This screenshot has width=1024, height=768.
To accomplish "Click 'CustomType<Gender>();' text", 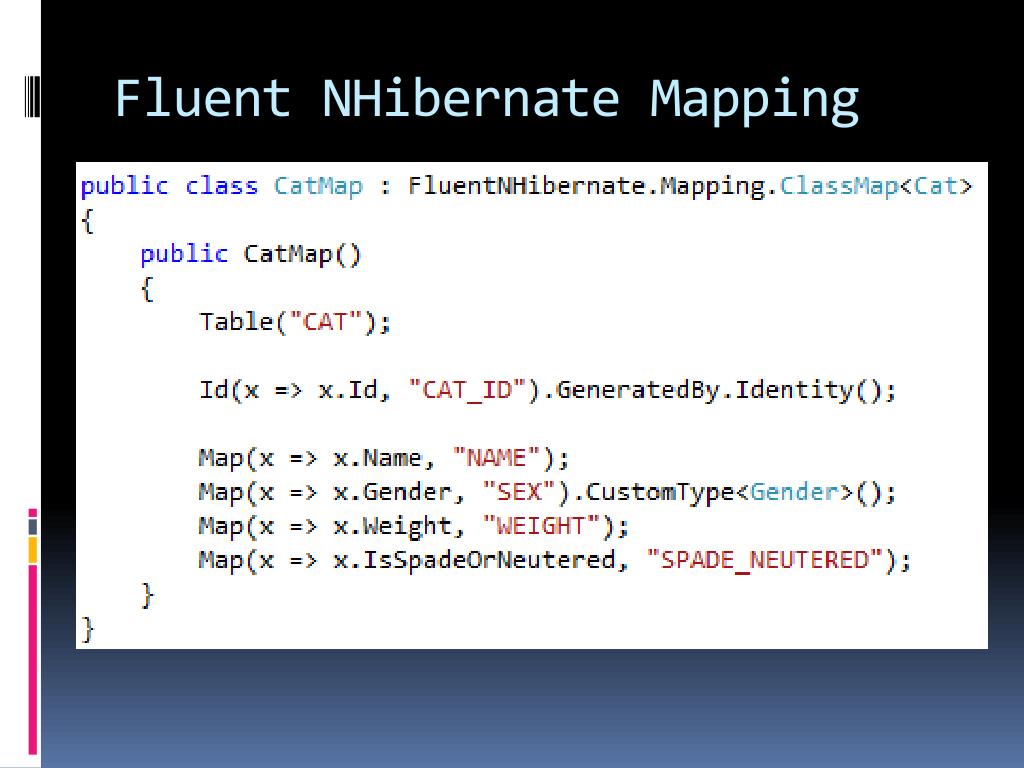I will click(x=741, y=492).
